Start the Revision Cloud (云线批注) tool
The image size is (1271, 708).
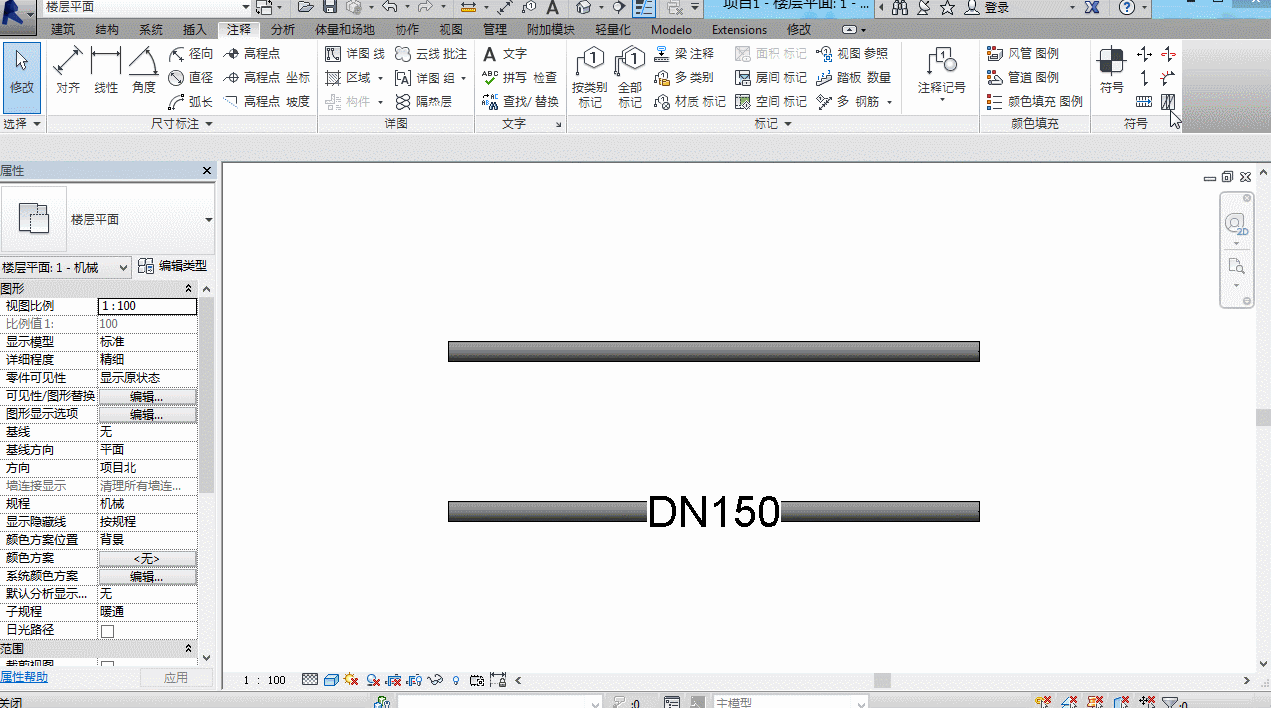[431, 53]
